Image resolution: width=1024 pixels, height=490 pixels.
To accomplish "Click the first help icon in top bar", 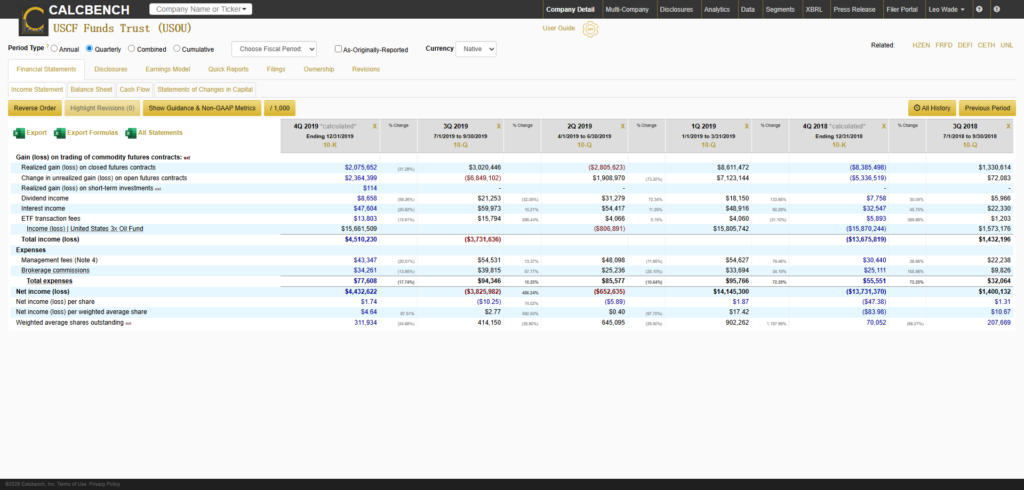I will pyautogui.click(x=979, y=9).
